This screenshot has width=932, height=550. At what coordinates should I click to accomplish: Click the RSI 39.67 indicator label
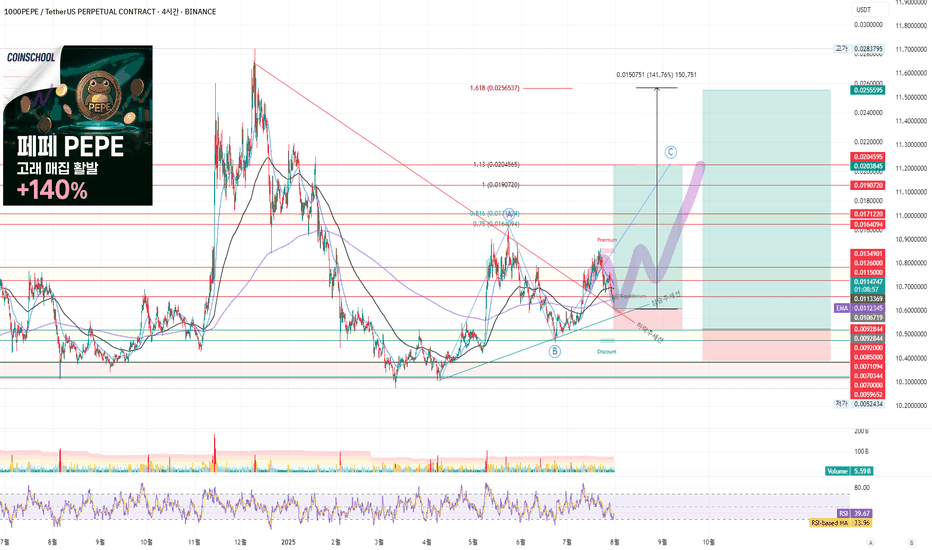click(x=855, y=513)
